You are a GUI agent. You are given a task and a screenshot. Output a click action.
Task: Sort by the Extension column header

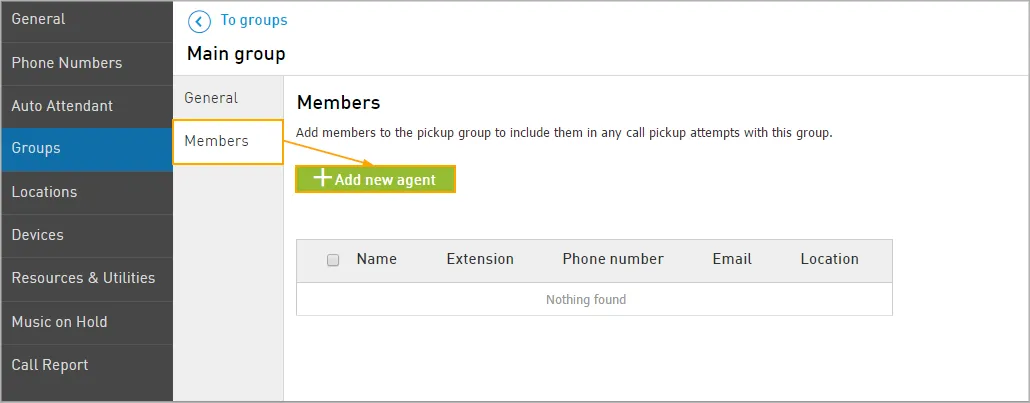pos(480,259)
